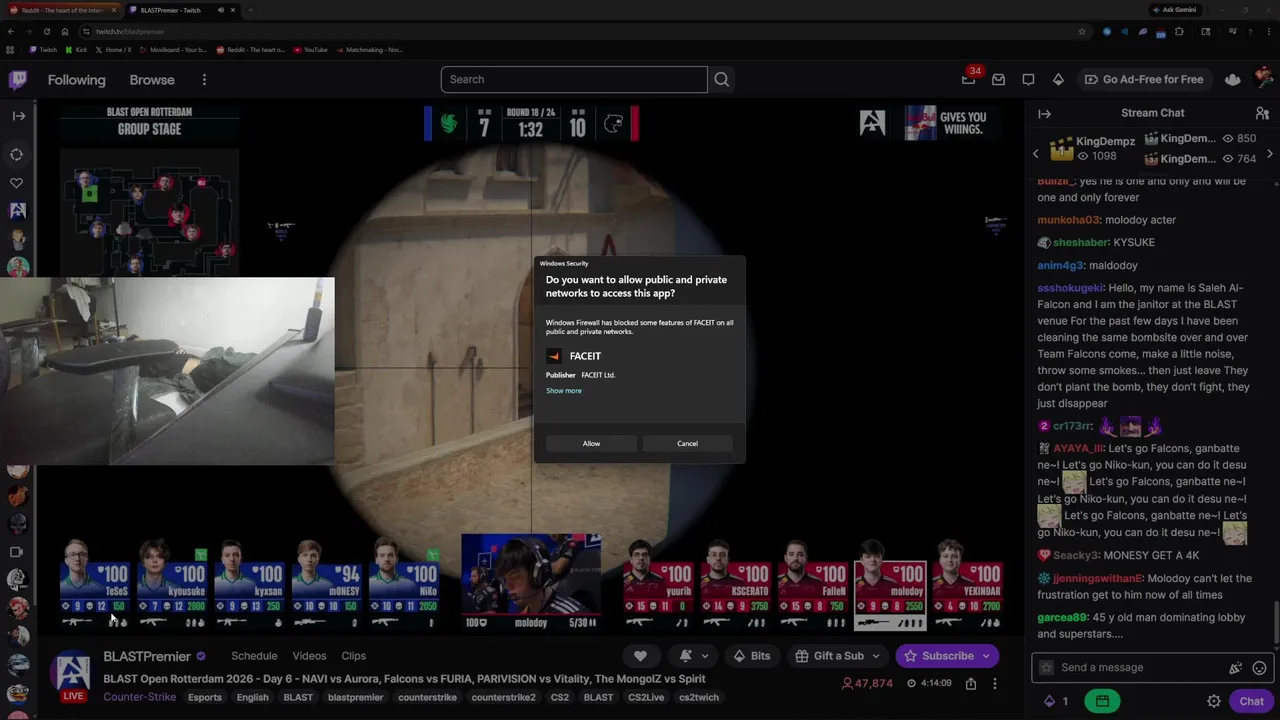The image size is (1280, 720).
Task: Click the Bits cheer icon in message field
Action: [1235, 668]
